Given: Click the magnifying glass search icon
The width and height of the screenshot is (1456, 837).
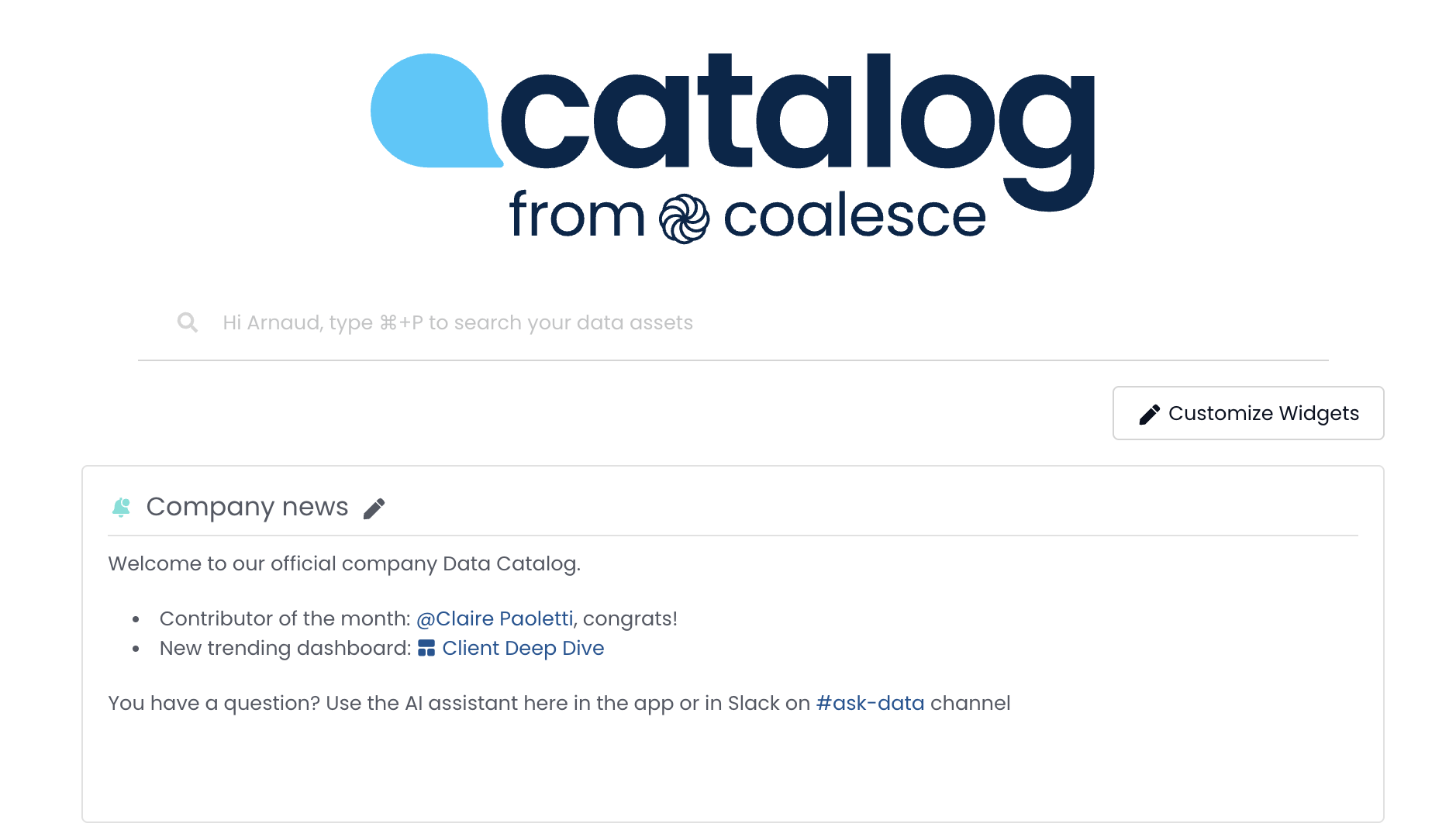Looking at the screenshot, I should point(188,322).
